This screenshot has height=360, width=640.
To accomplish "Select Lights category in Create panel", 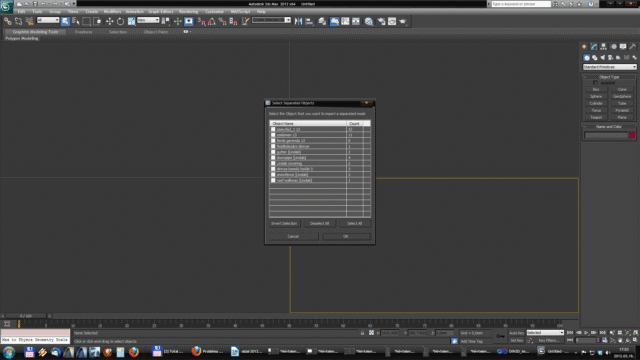I will click(x=602, y=58).
